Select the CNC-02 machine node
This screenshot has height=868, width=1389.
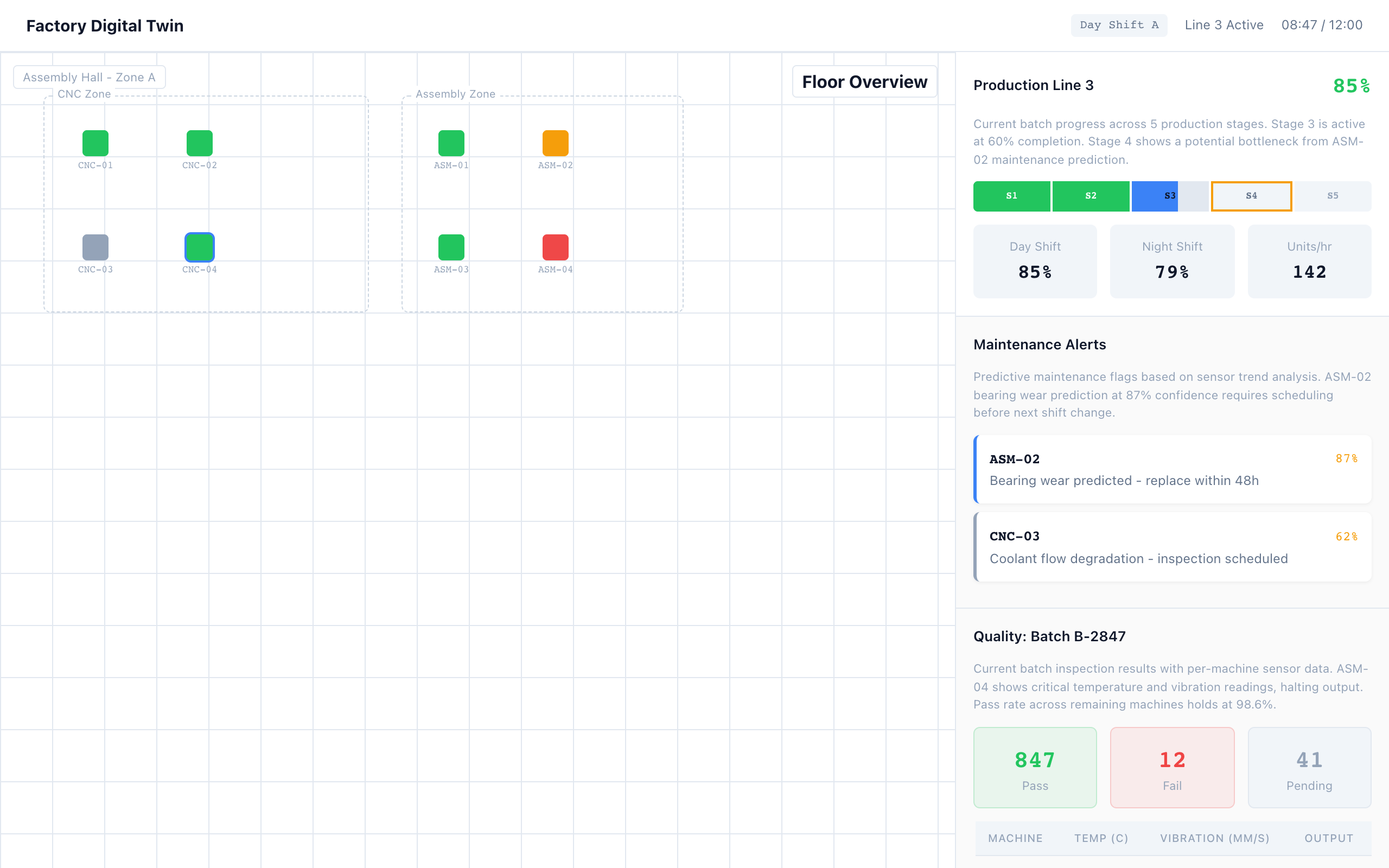(199, 143)
